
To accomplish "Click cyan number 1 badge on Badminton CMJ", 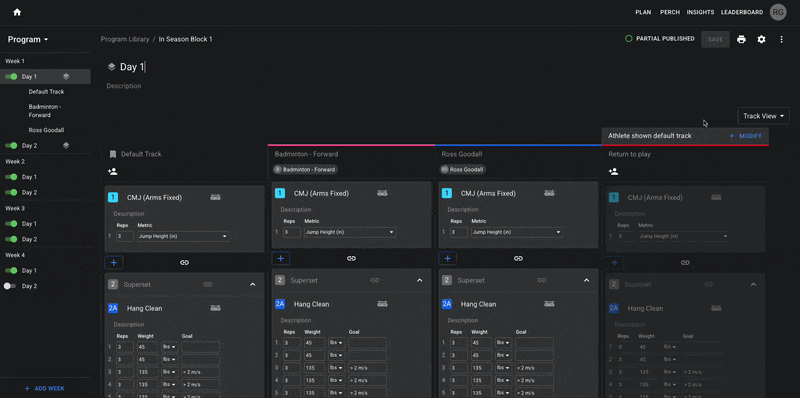I will [280, 193].
